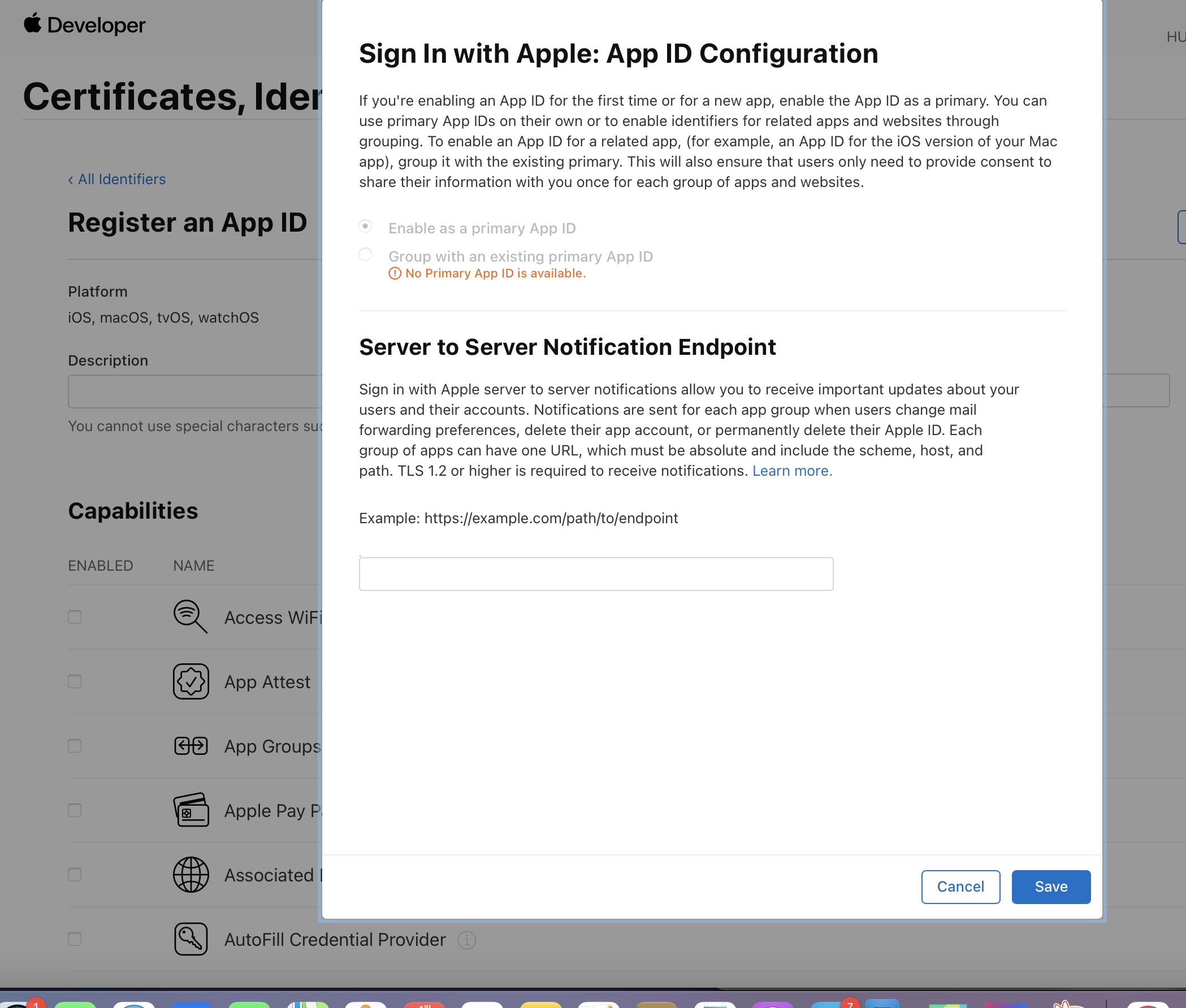Tick the App Groups checkbox
Viewport: 1186px width, 1008px height.
point(75,746)
